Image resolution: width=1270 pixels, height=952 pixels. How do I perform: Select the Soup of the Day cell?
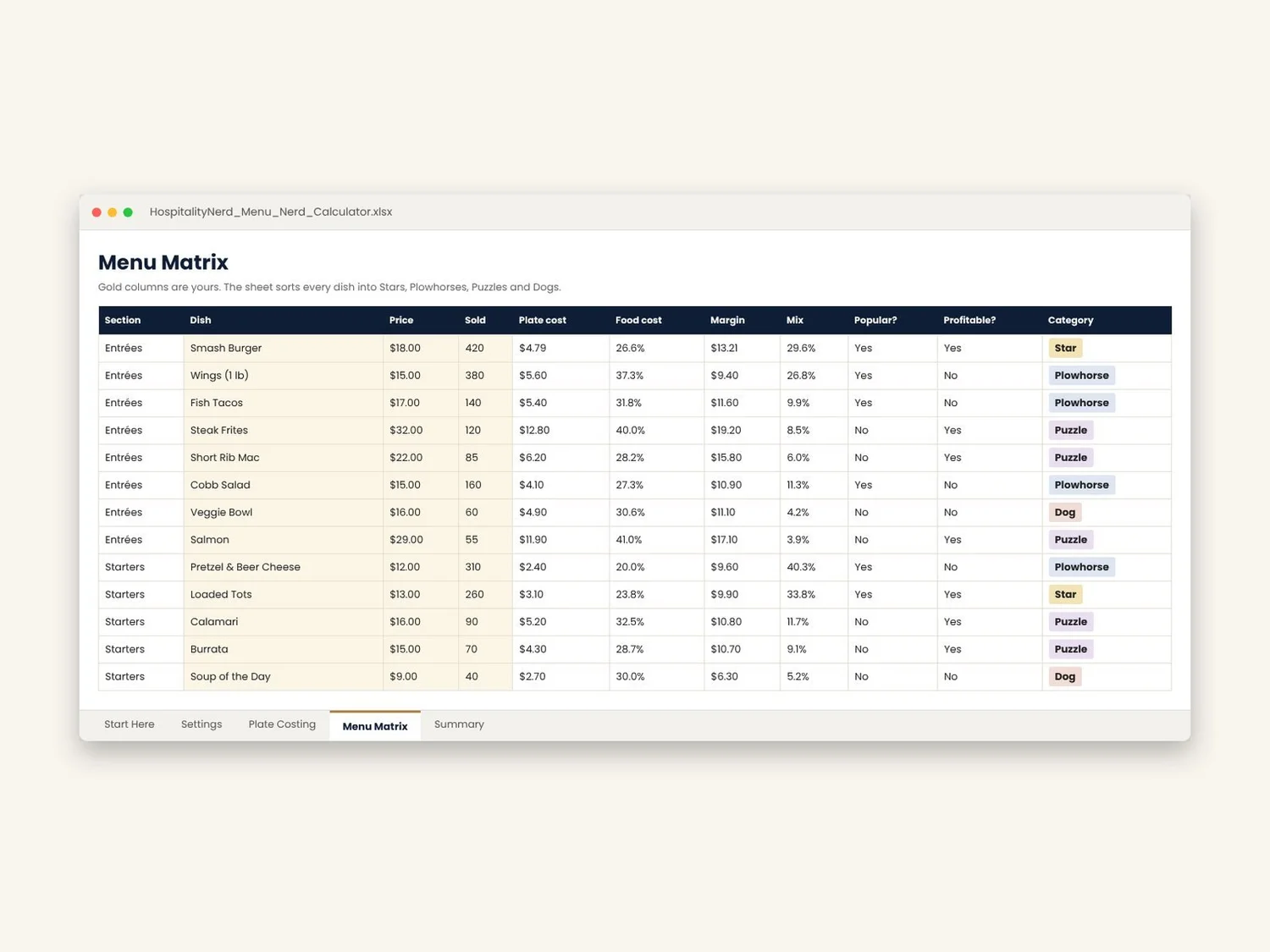283,677
